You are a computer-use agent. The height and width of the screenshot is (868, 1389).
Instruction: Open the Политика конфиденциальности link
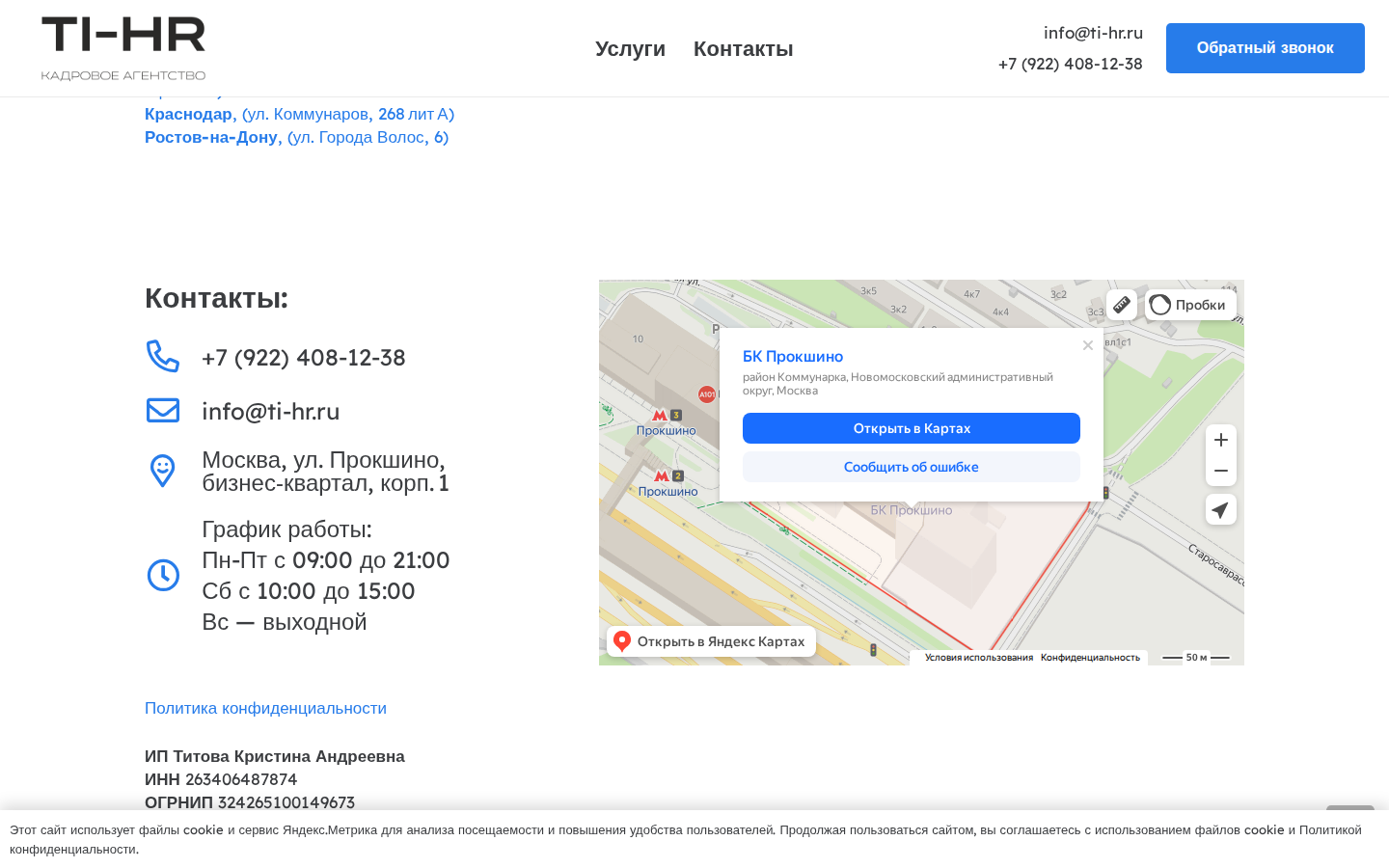point(265,708)
